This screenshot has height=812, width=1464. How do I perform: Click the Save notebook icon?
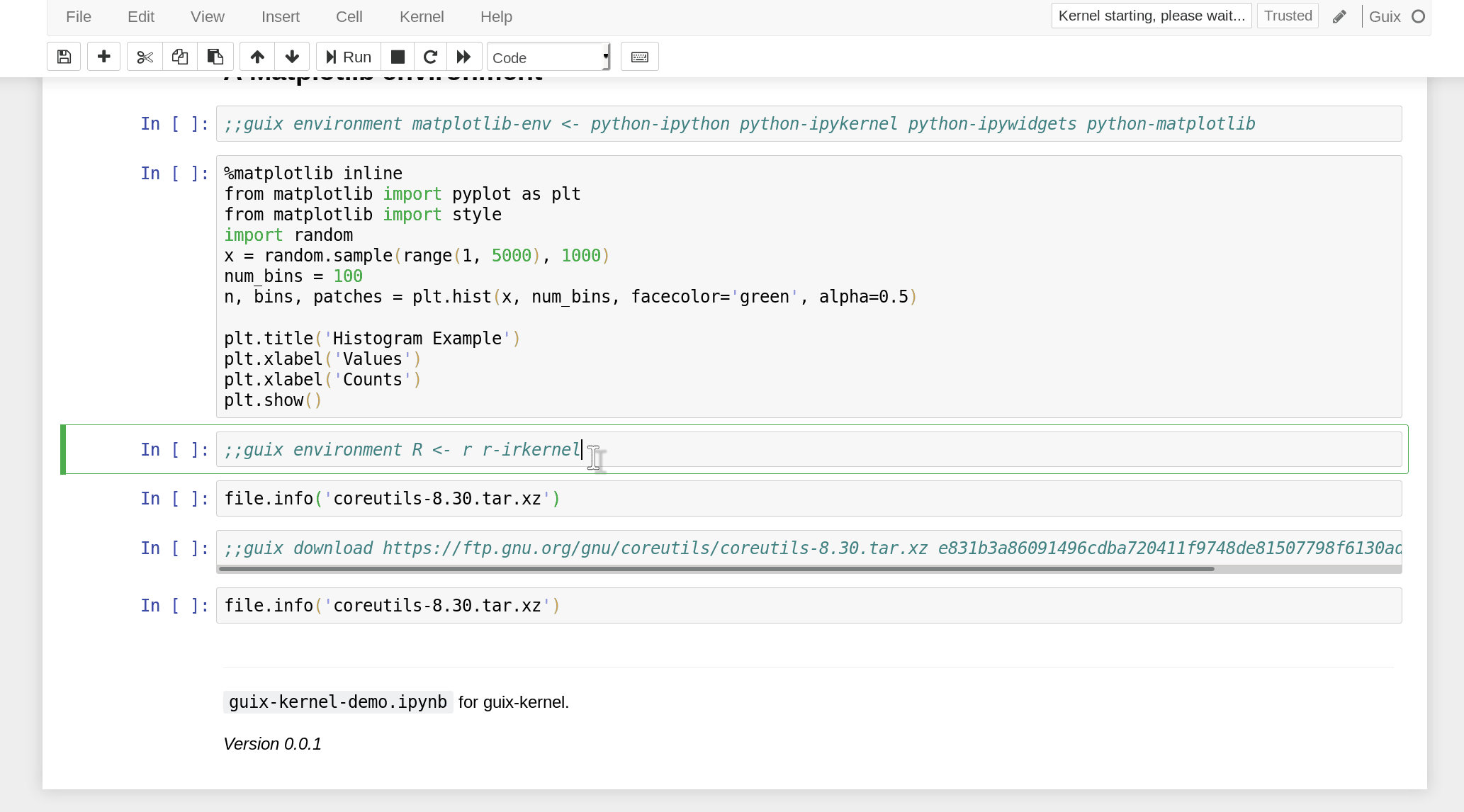(64, 57)
